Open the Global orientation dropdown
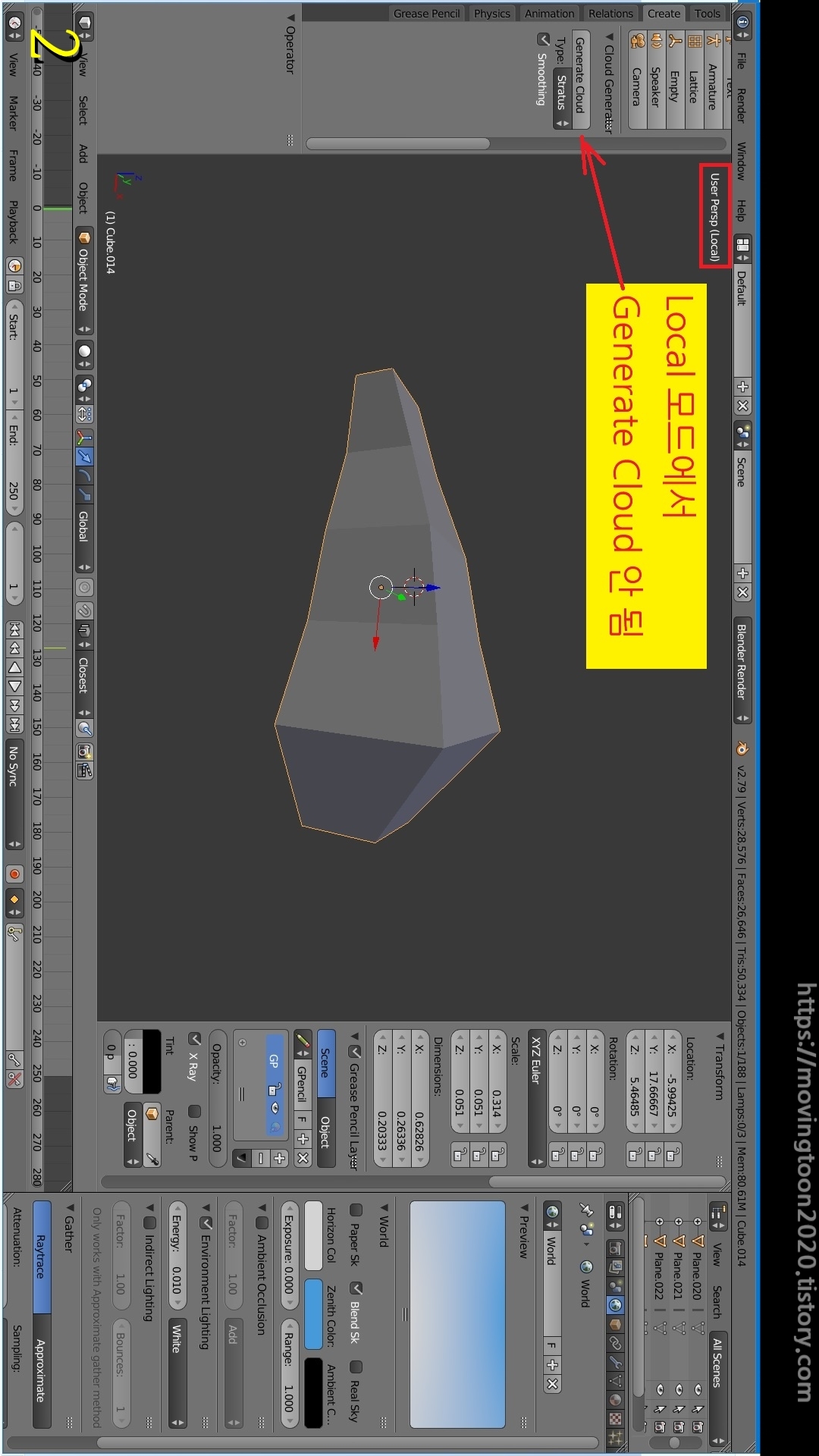The height and width of the screenshot is (1456, 819). coord(83,538)
